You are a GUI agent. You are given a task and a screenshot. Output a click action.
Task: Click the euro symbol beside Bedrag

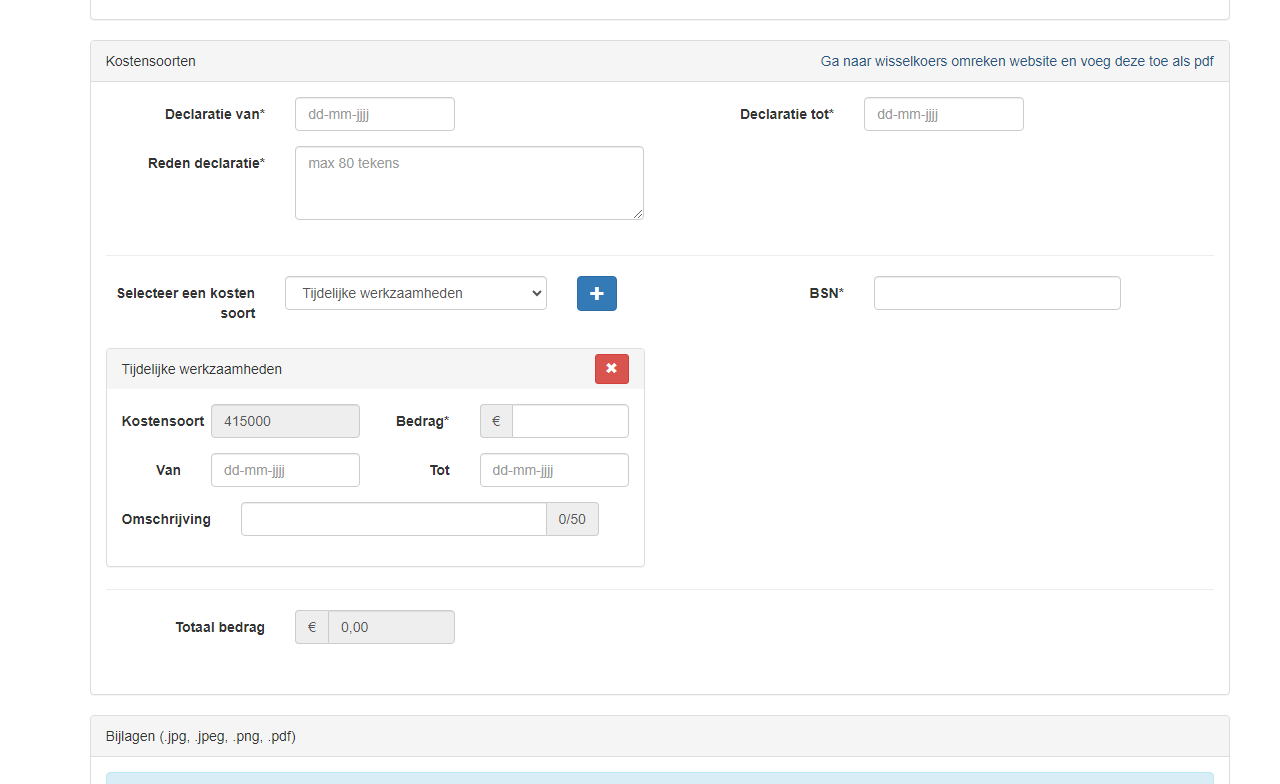(x=496, y=421)
